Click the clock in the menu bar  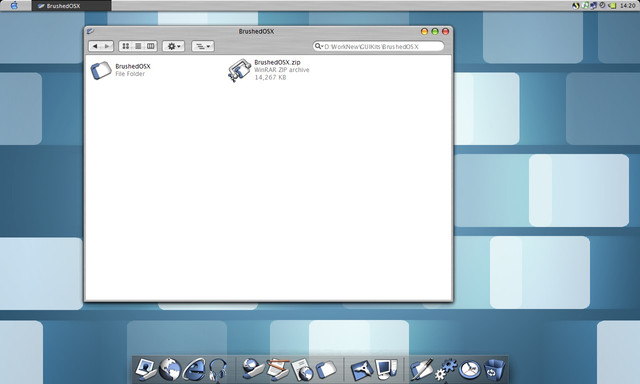pos(627,6)
